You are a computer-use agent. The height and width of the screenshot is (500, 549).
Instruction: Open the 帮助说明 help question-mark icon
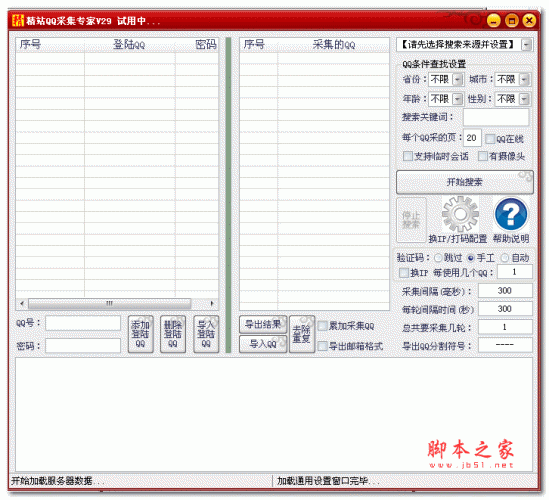pos(511,214)
